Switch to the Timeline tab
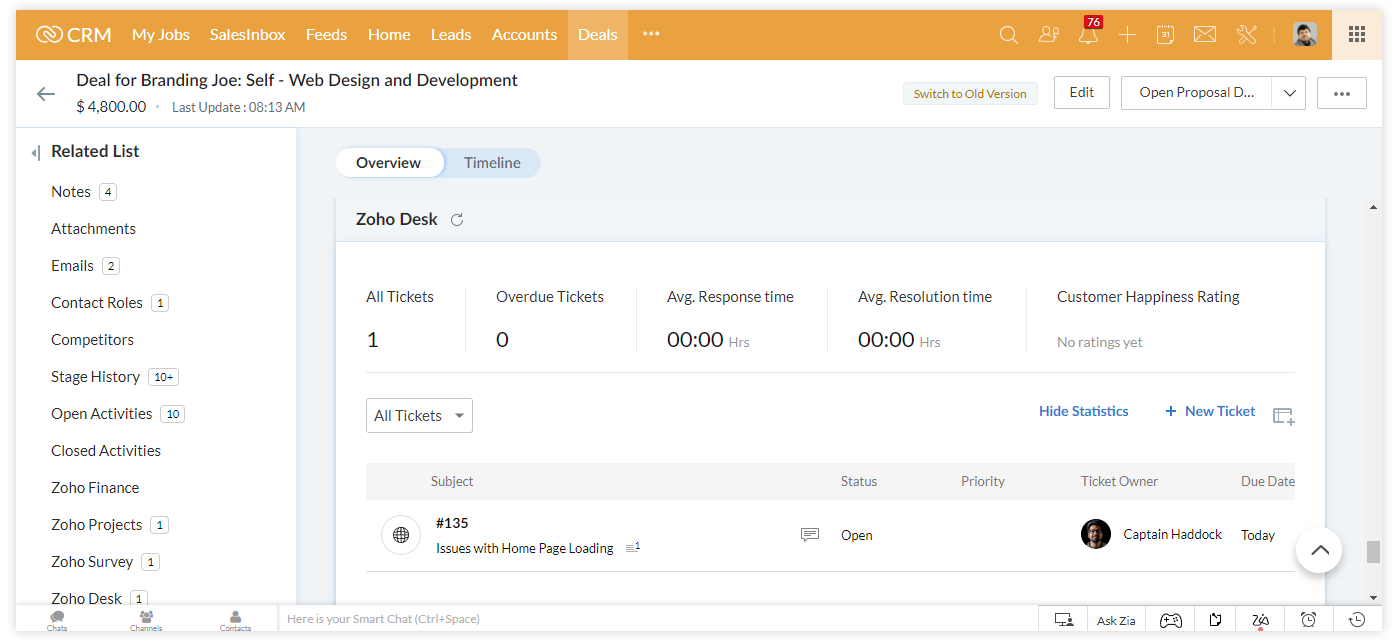 coord(492,163)
